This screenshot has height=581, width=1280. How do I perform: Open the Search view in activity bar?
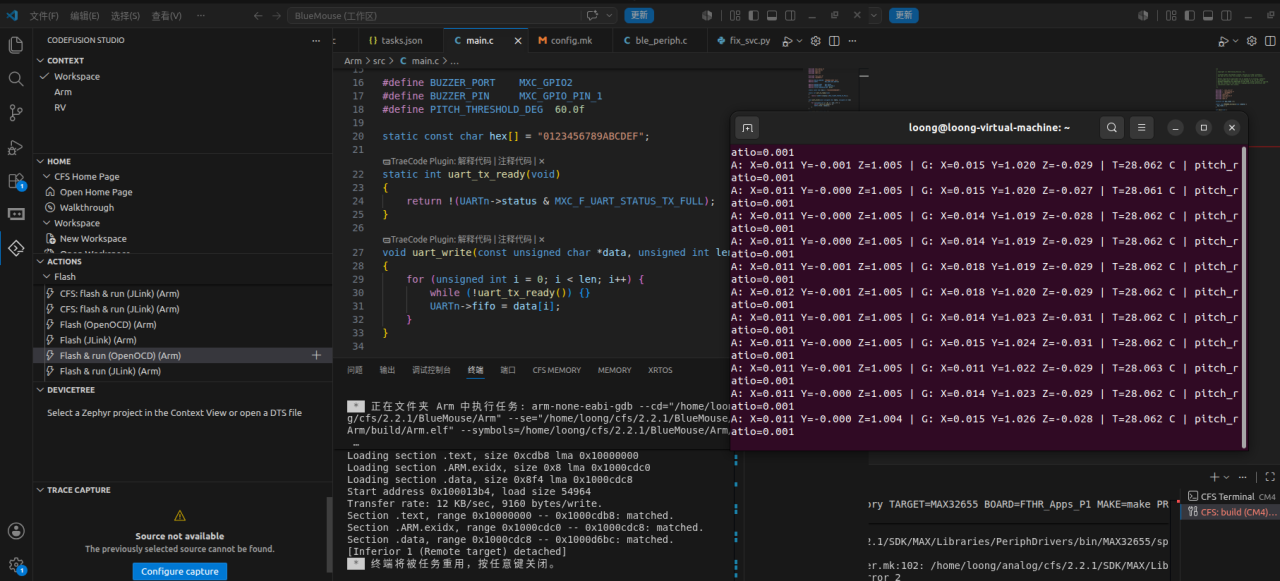click(x=16, y=79)
